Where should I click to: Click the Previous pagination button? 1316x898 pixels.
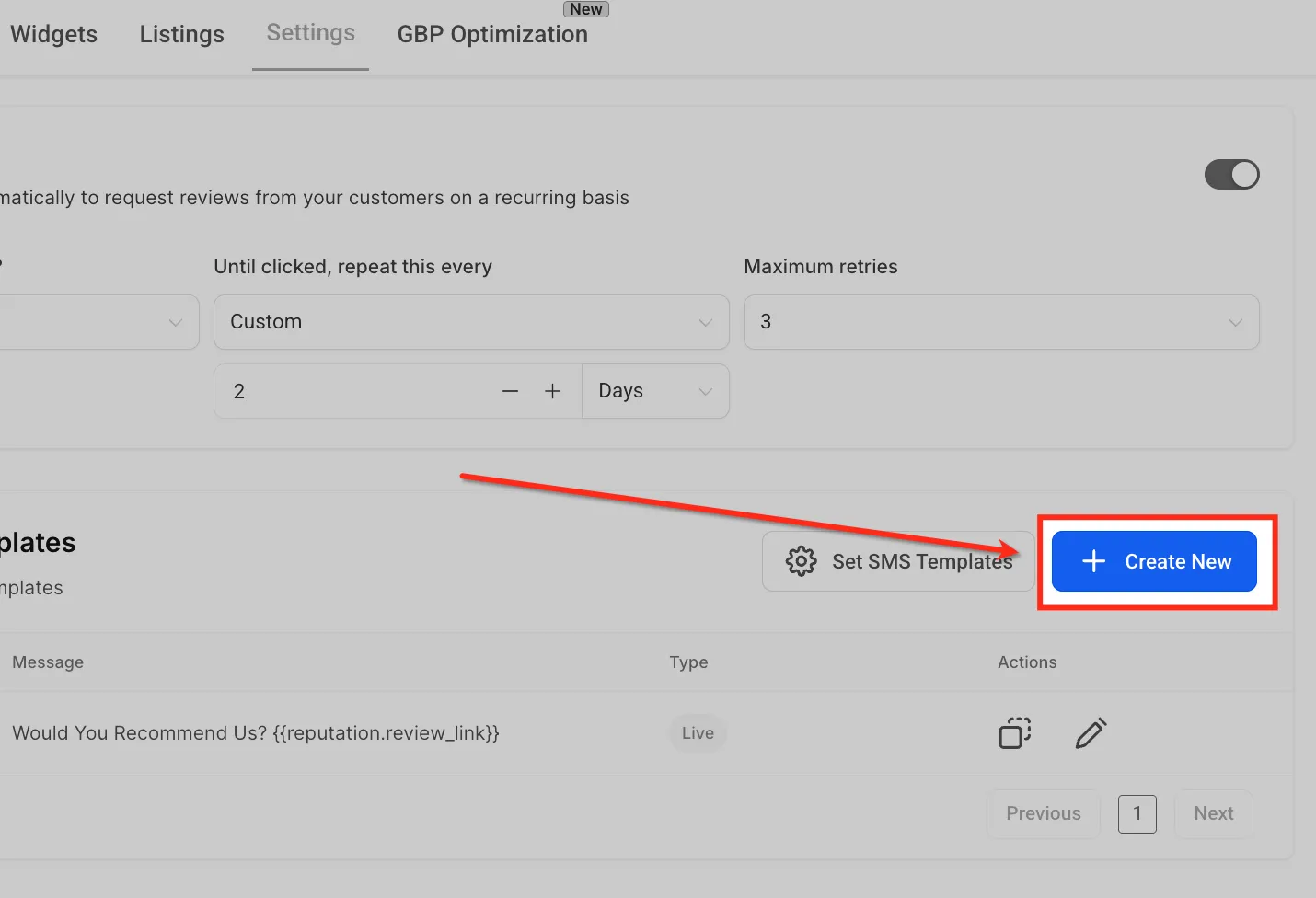point(1044,813)
